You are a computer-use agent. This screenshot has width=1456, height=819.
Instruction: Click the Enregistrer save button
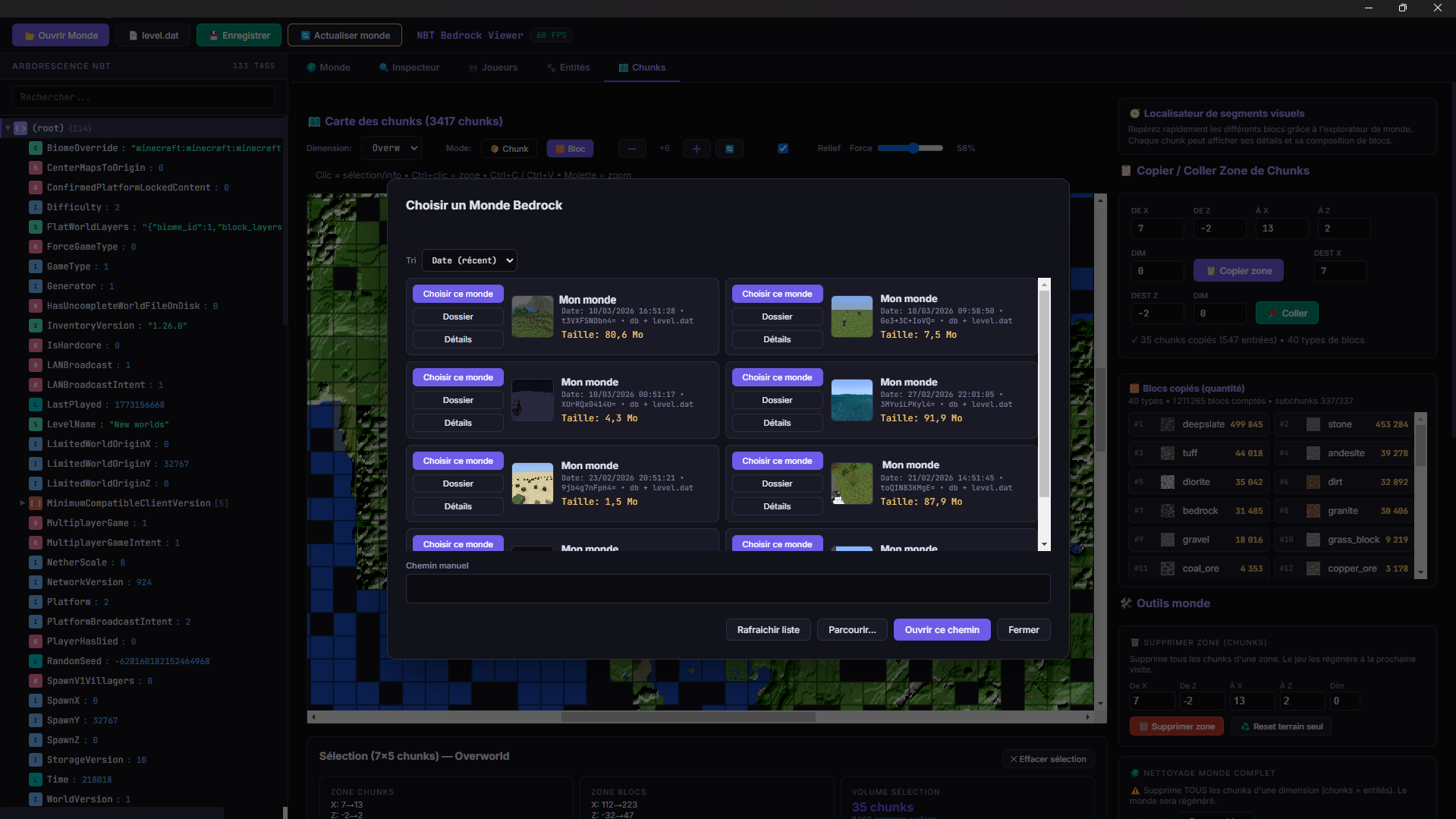(239, 36)
